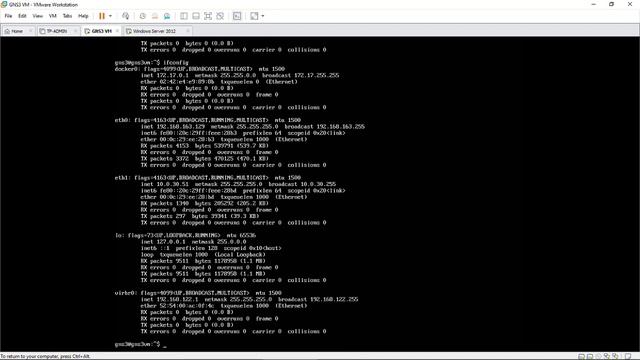The width and height of the screenshot is (640, 360).
Task: Open the snapshot manager
Action: 167,16
